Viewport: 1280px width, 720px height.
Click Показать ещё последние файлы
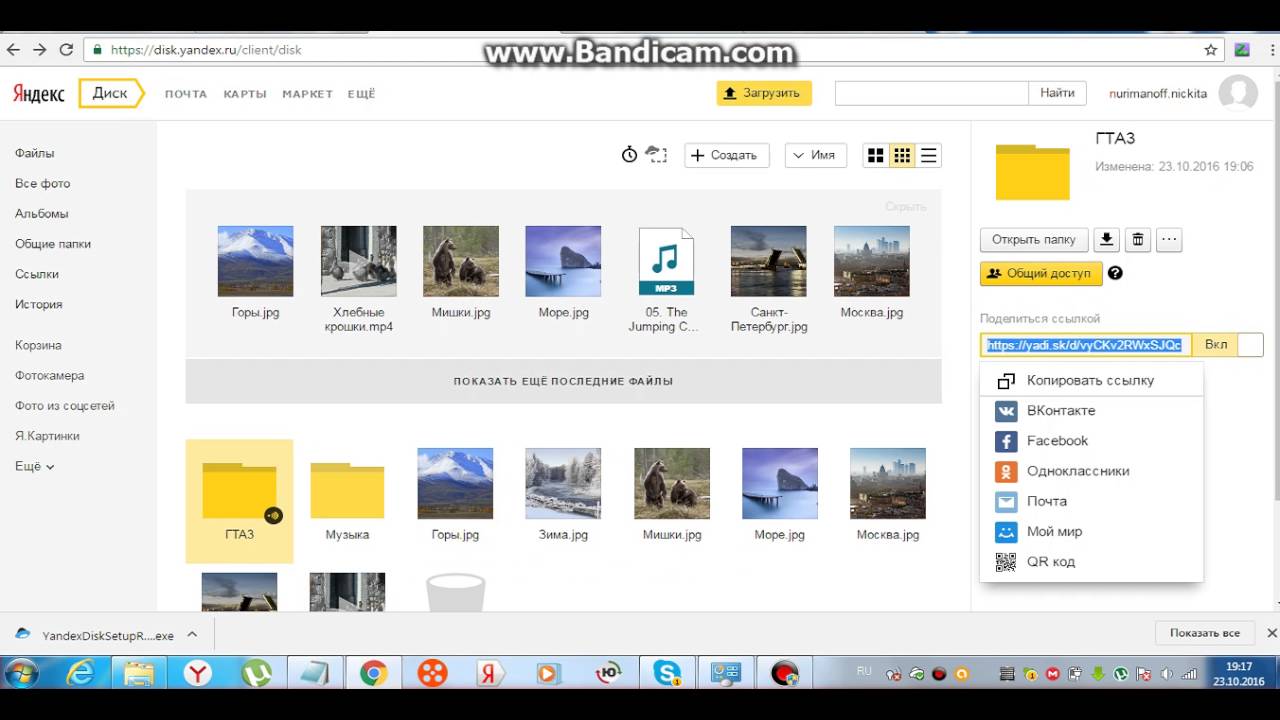563,381
